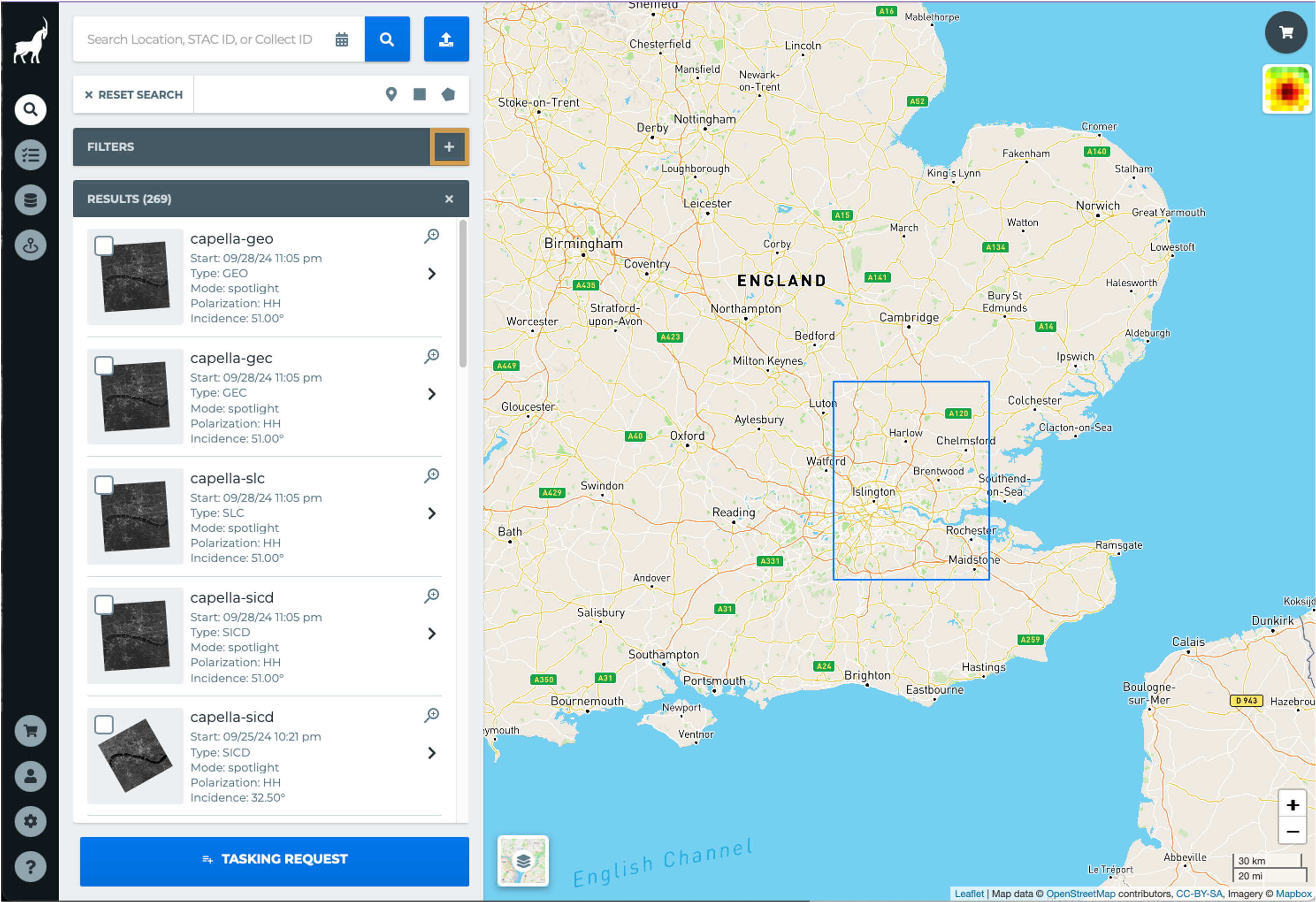The width and height of the screenshot is (1316, 902).
Task: Zoom to capella-slc result footprint
Action: 432,475
